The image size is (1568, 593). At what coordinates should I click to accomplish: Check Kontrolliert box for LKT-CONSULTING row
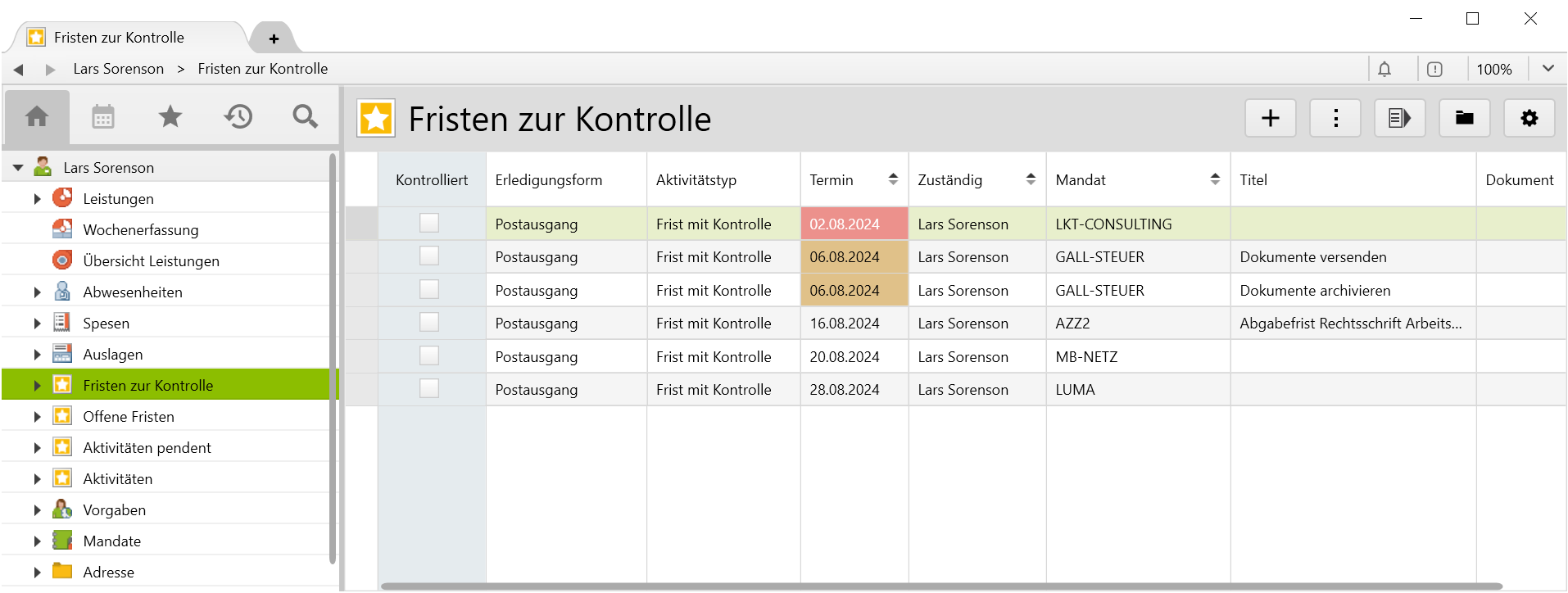429,224
